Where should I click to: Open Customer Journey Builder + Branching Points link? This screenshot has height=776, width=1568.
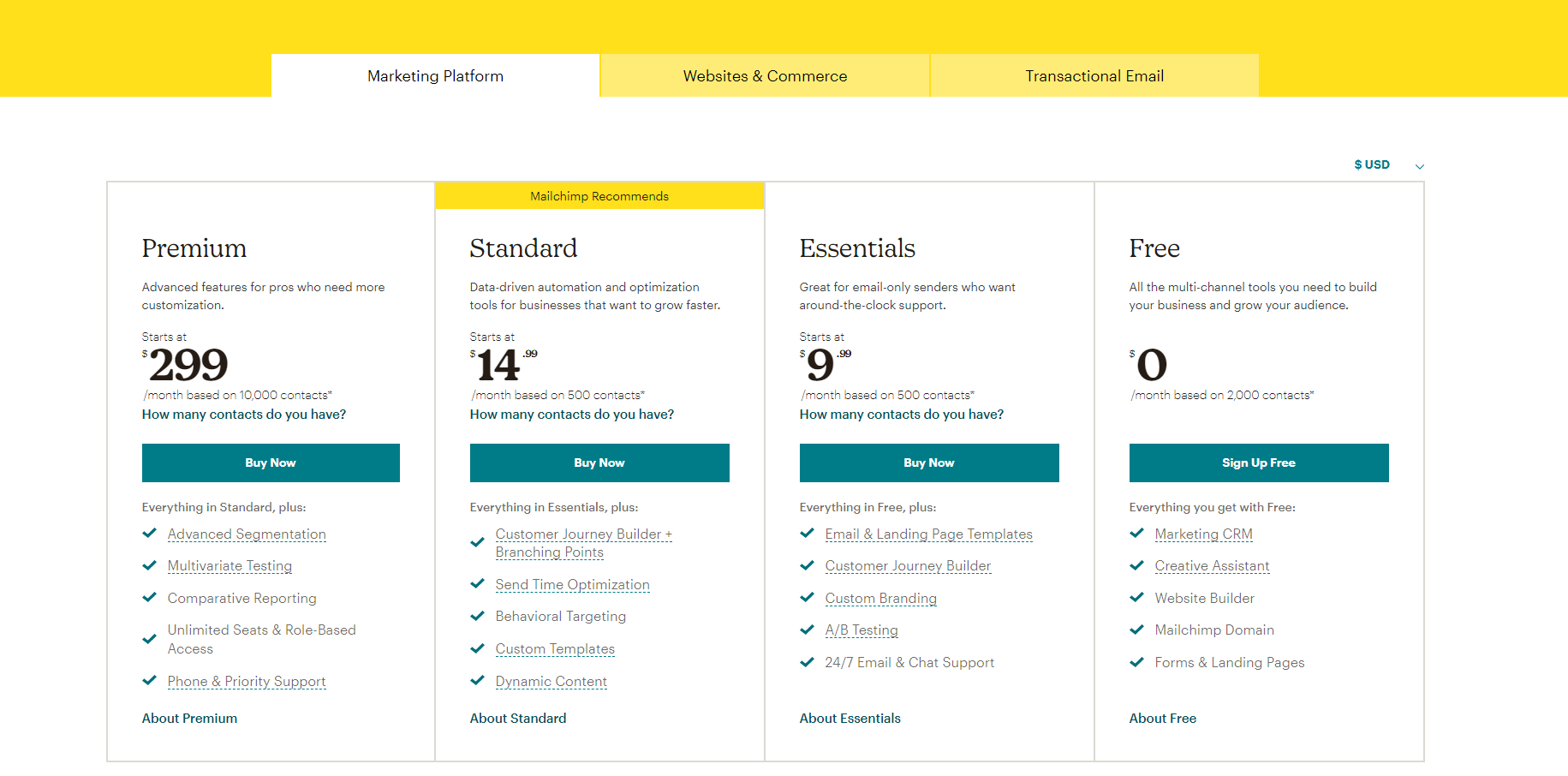pos(584,543)
